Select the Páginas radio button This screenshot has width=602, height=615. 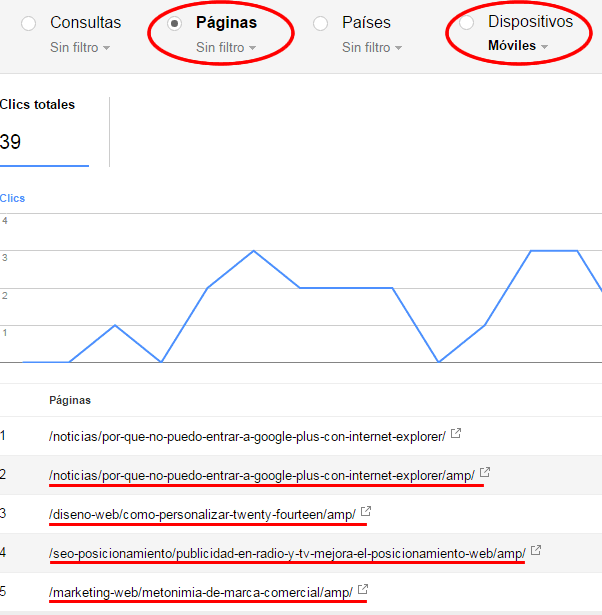174,24
